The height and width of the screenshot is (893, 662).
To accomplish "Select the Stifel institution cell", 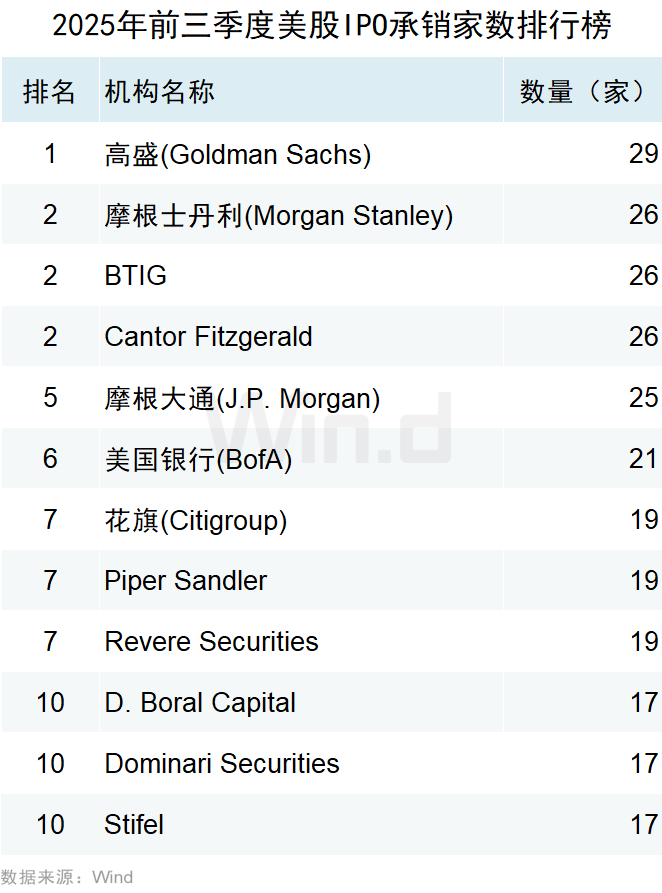I will [134, 825].
